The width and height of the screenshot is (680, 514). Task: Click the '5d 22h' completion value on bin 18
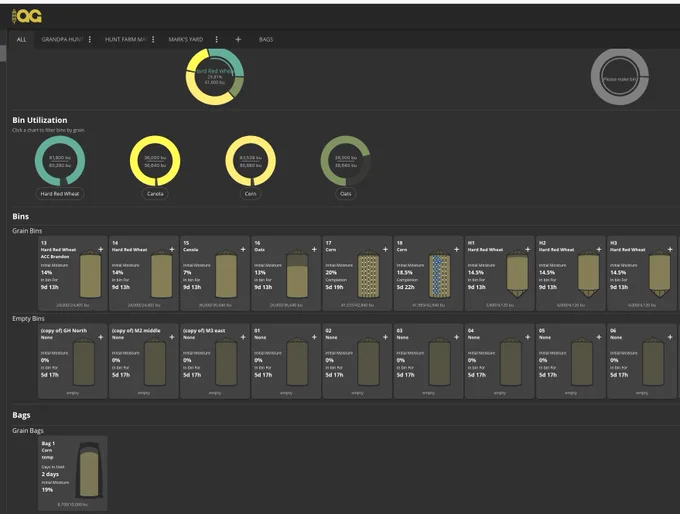406,287
